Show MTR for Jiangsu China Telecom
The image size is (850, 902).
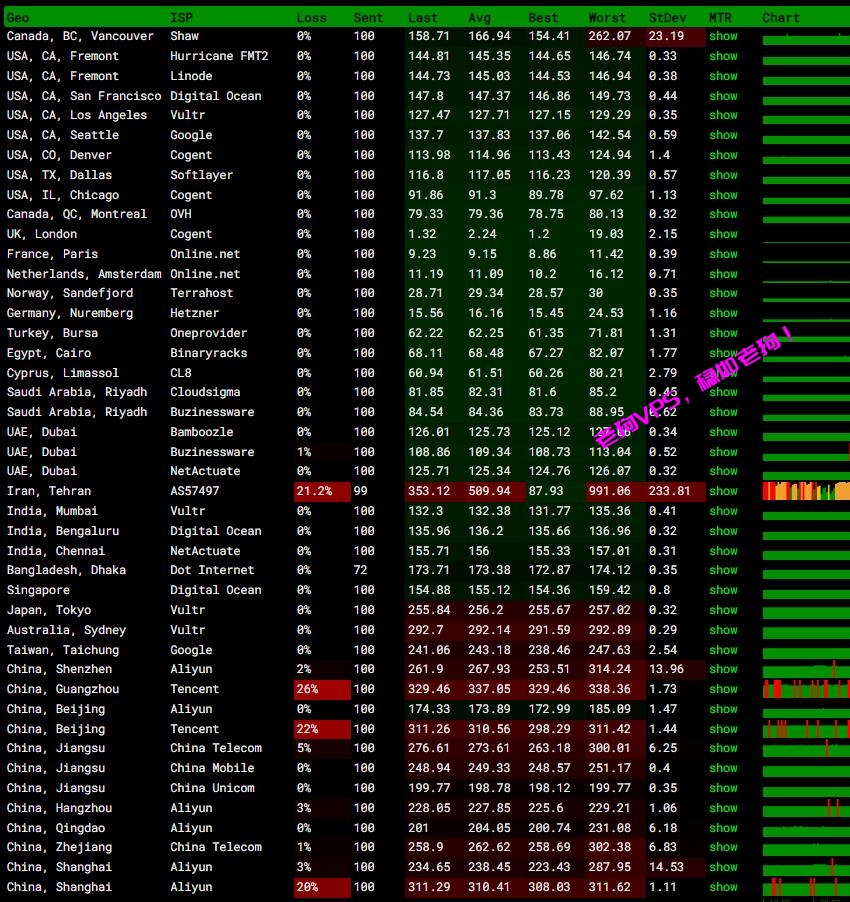pyautogui.click(x=723, y=748)
